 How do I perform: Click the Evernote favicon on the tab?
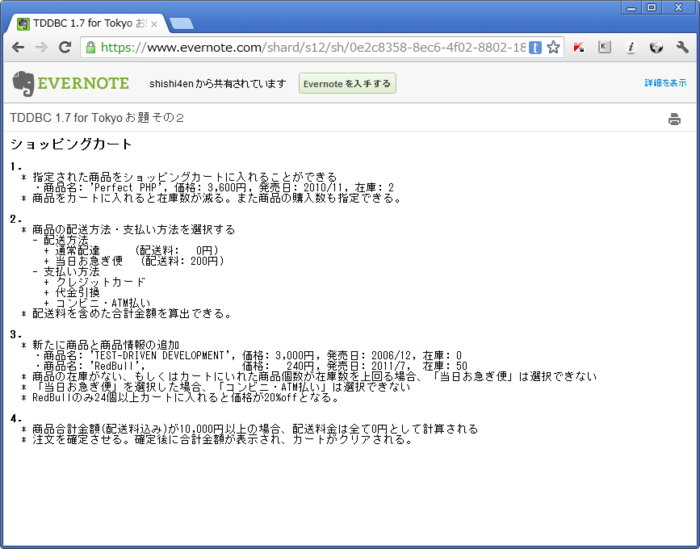pos(23,24)
